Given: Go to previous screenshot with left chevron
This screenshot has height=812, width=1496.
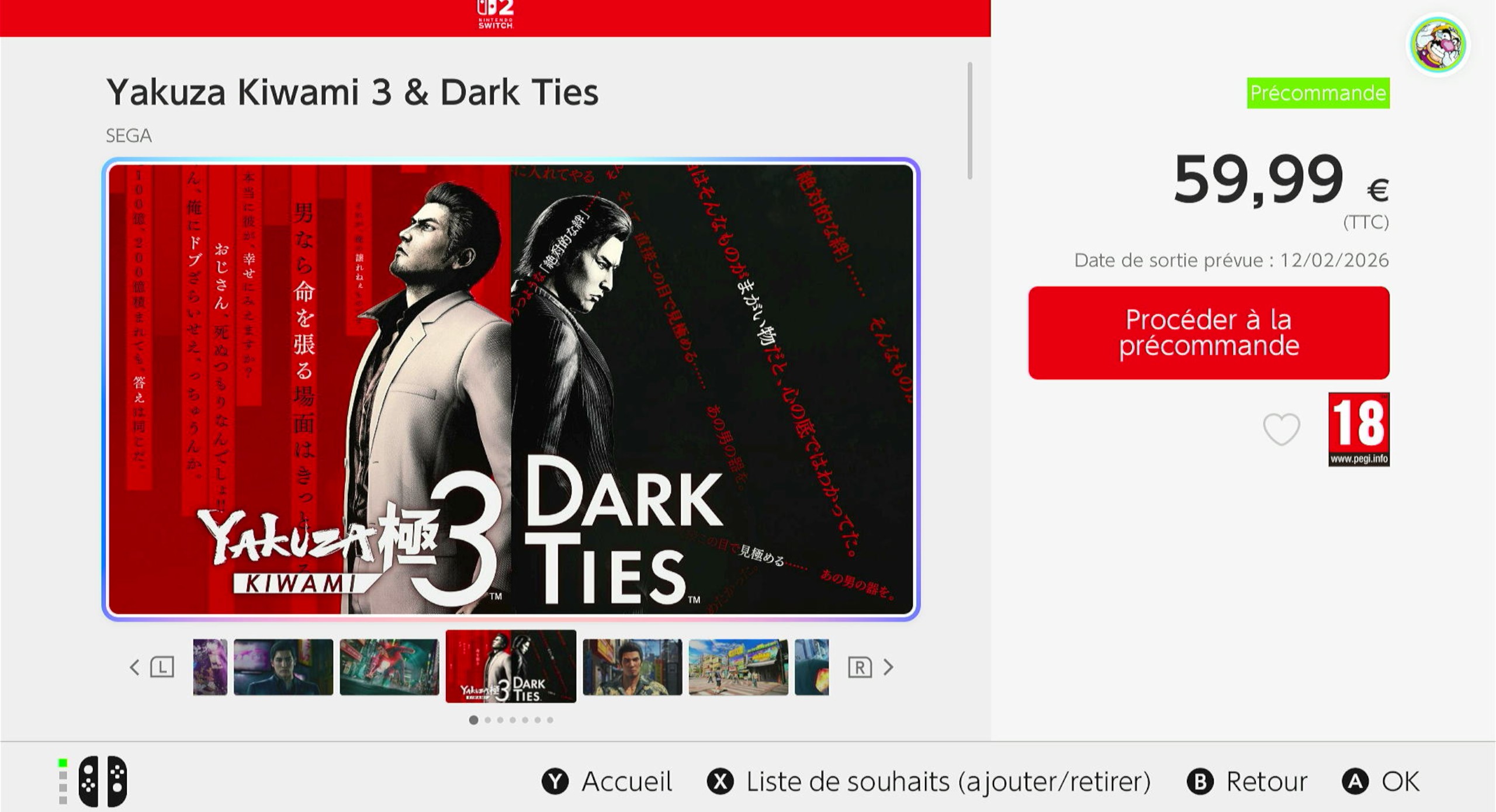Looking at the screenshot, I should 134,667.
